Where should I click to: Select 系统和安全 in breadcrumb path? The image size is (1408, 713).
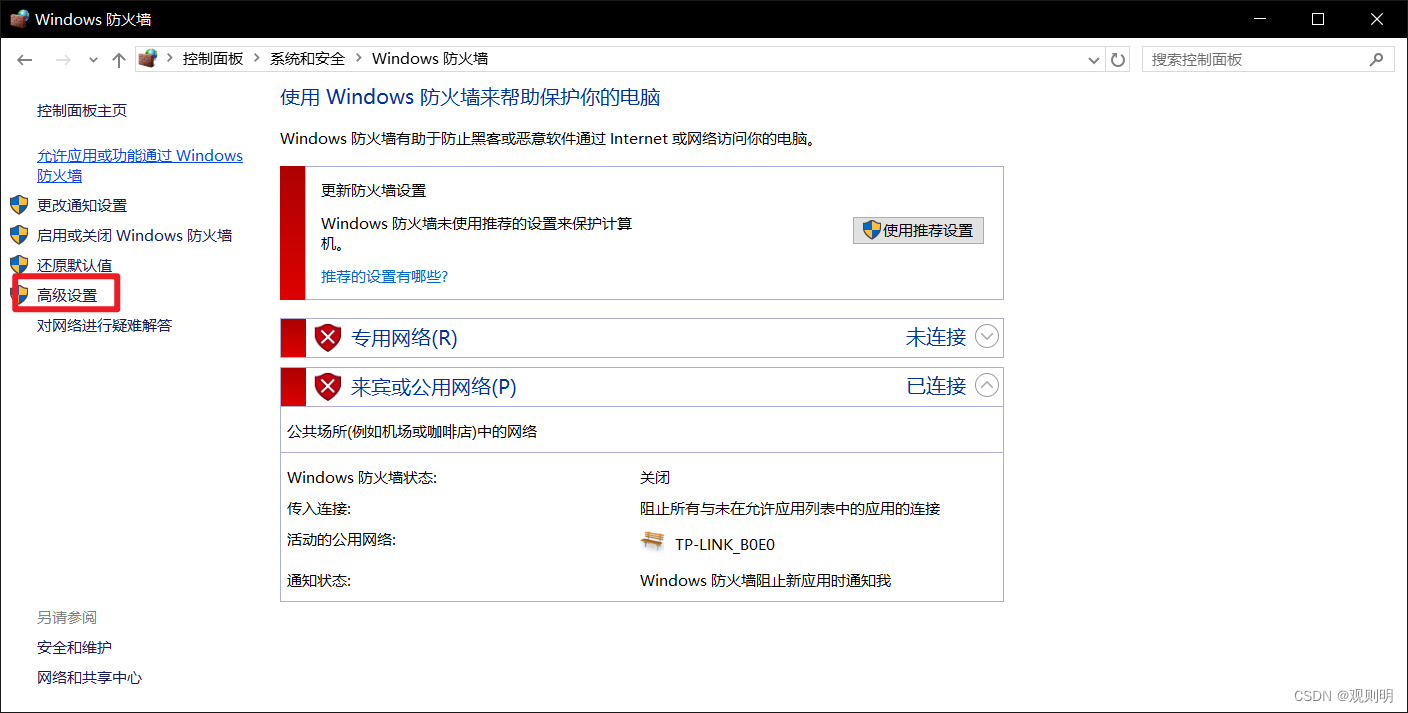307,59
